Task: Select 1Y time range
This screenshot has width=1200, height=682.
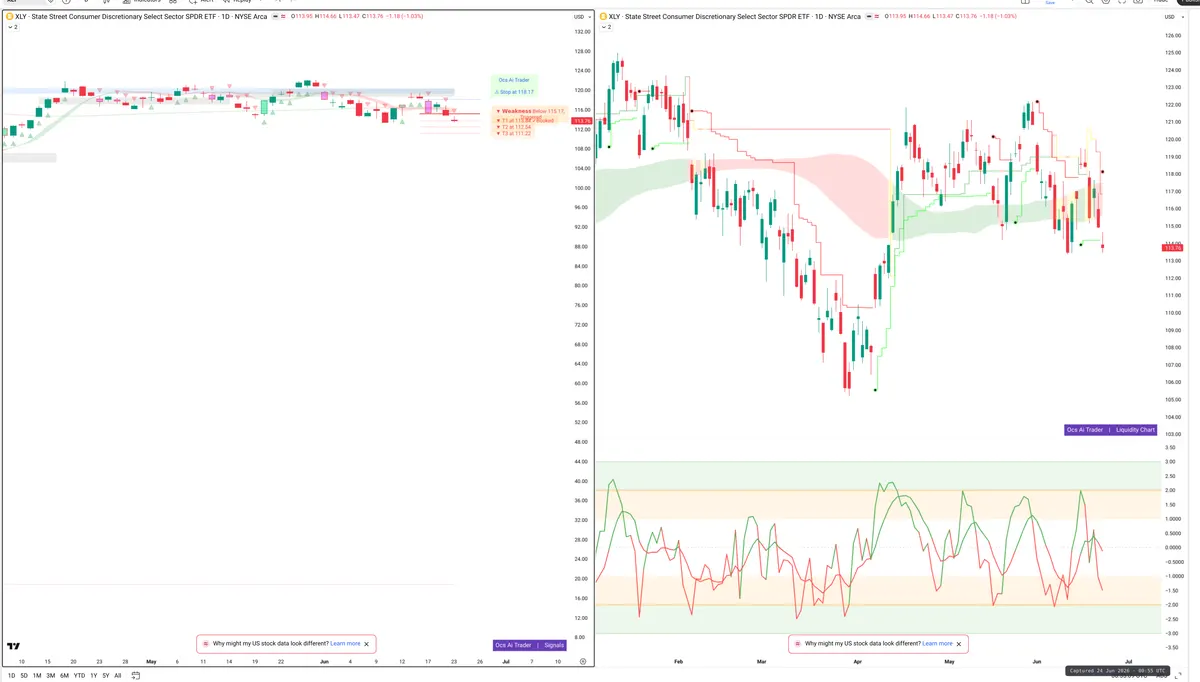Action: [94, 676]
